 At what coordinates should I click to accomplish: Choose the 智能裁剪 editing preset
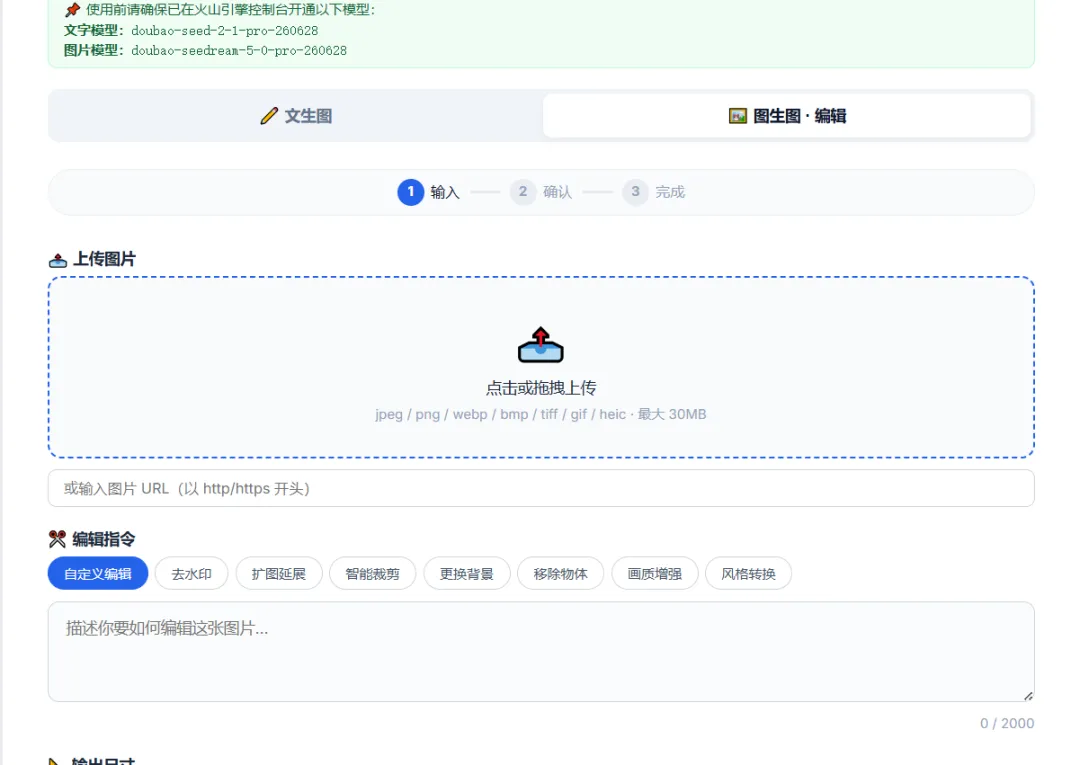(x=373, y=574)
